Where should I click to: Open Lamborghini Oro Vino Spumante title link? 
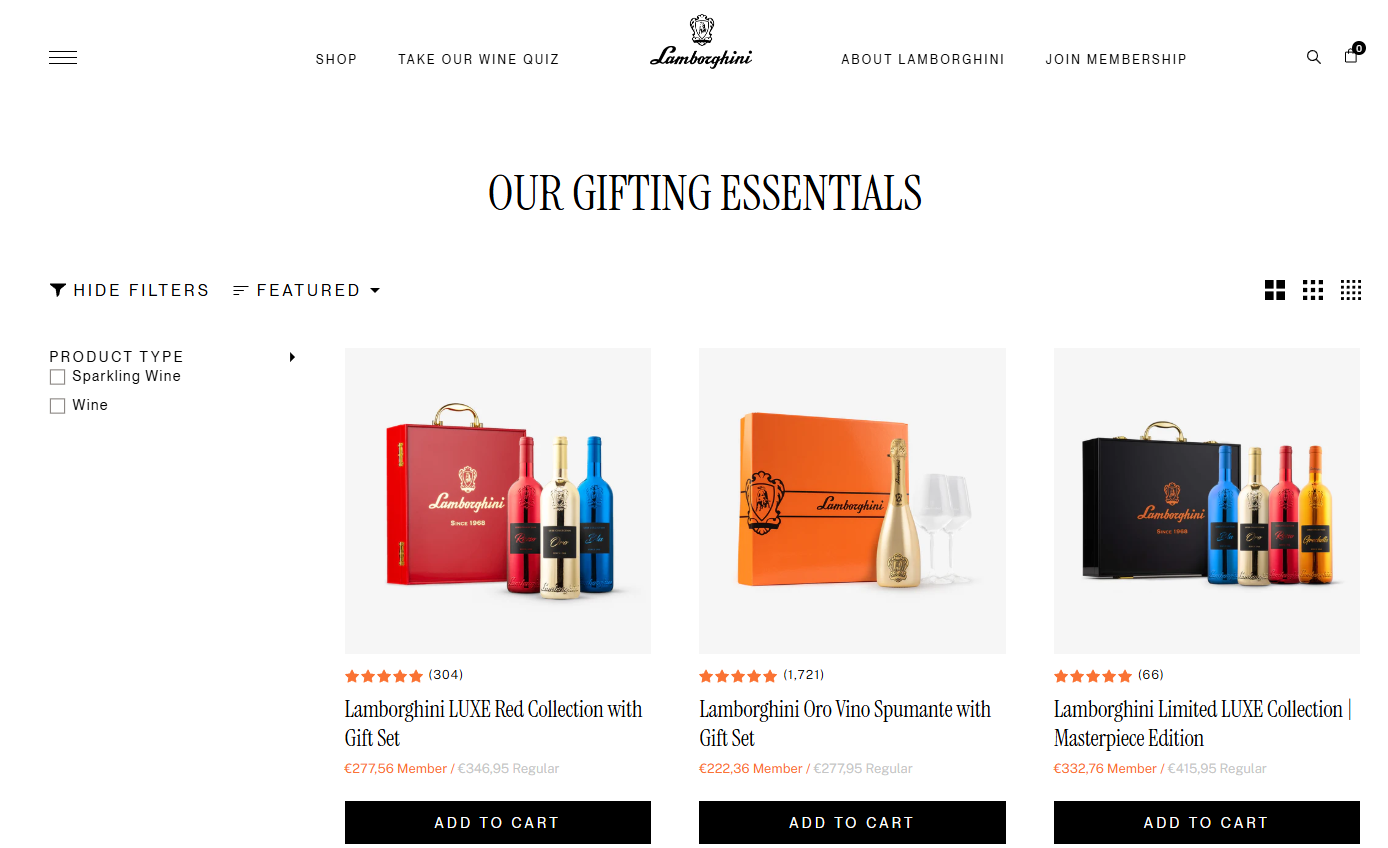tap(845, 724)
